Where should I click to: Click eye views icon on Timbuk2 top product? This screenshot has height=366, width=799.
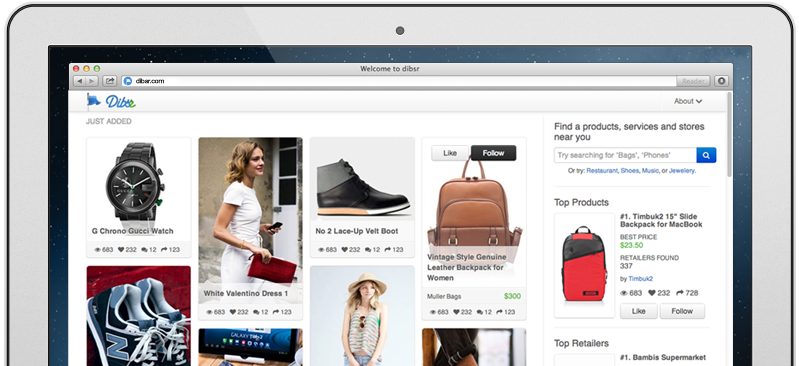point(624,293)
